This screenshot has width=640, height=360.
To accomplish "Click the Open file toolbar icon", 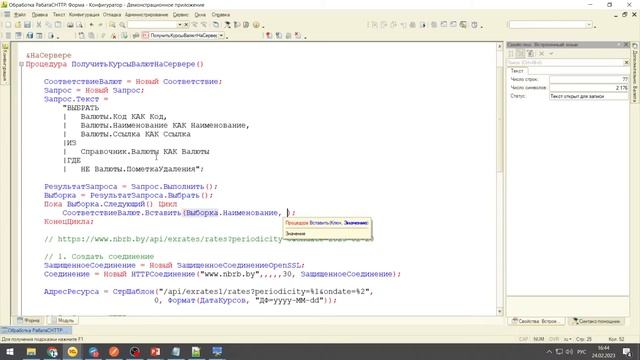I will [x=18, y=25].
